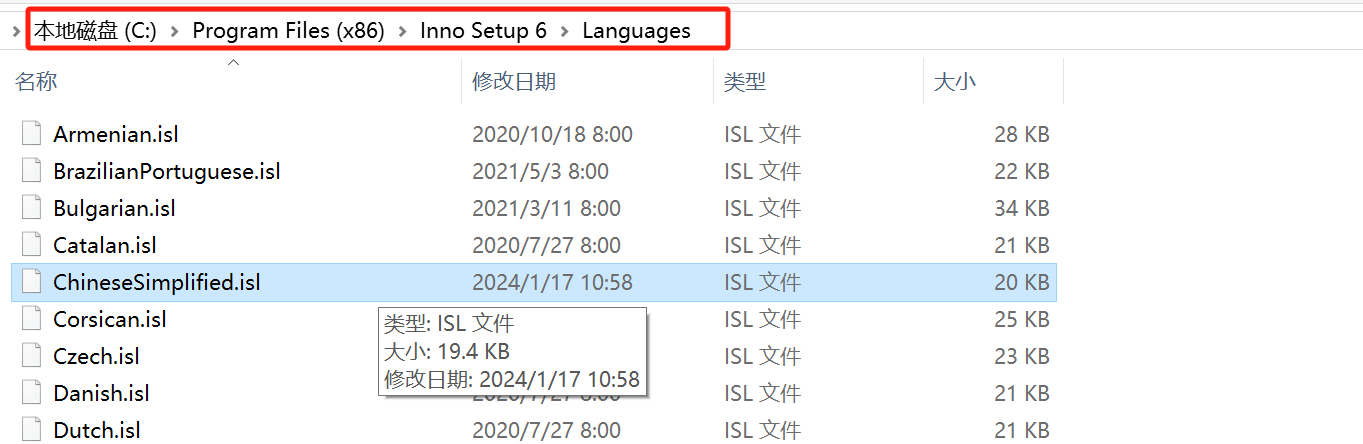The width and height of the screenshot is (1363, 444).
Task: Click the Armenian.isl file name
Action: (116, 134)
